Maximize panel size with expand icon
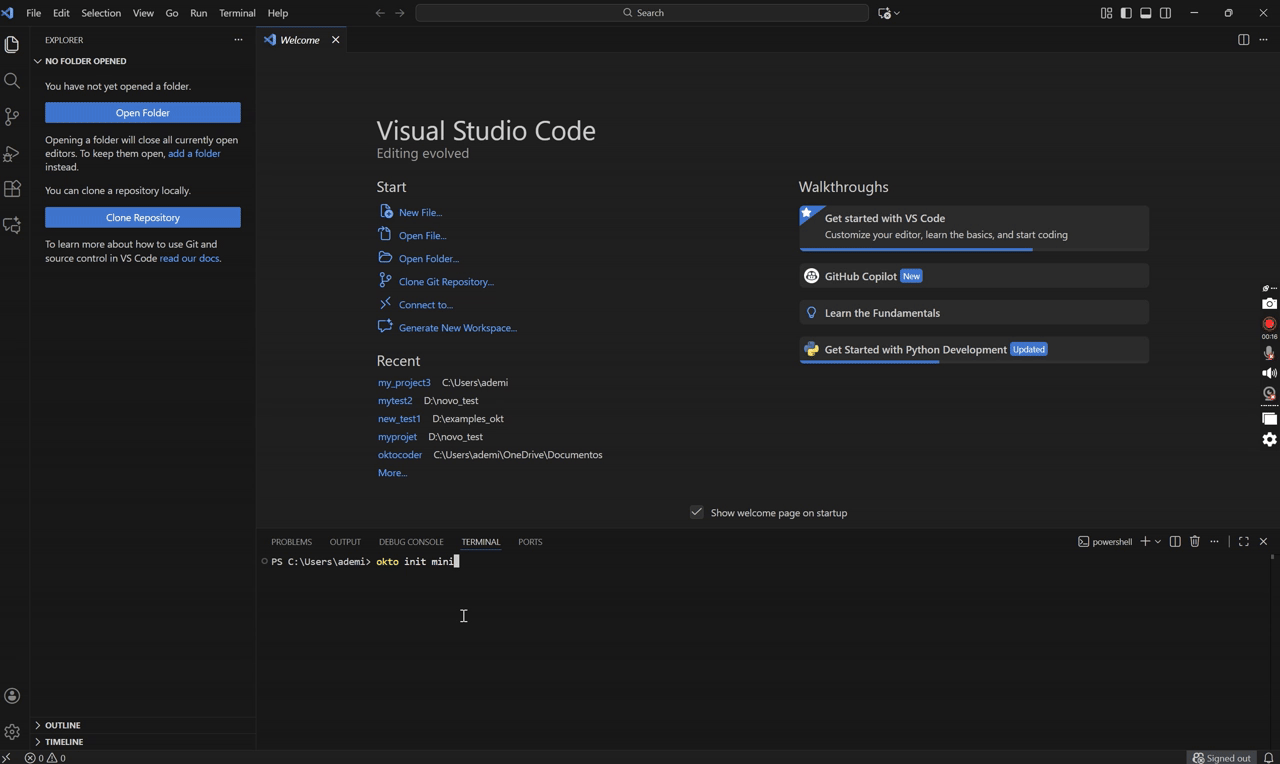Screen dimensions: 1280x764 click(1243, 541)
